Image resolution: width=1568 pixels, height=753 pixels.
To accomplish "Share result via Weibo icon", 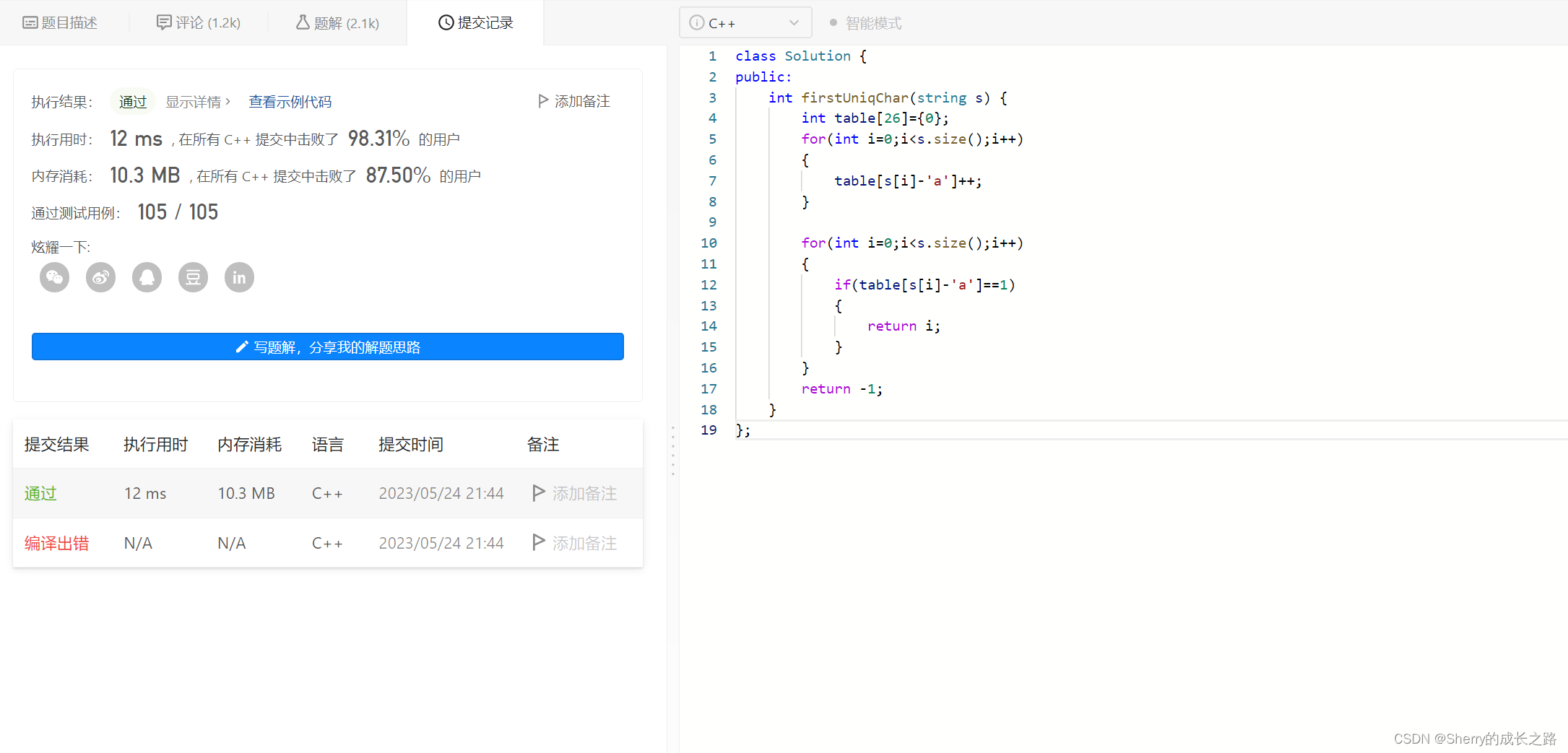I will (x=100, y=277).
